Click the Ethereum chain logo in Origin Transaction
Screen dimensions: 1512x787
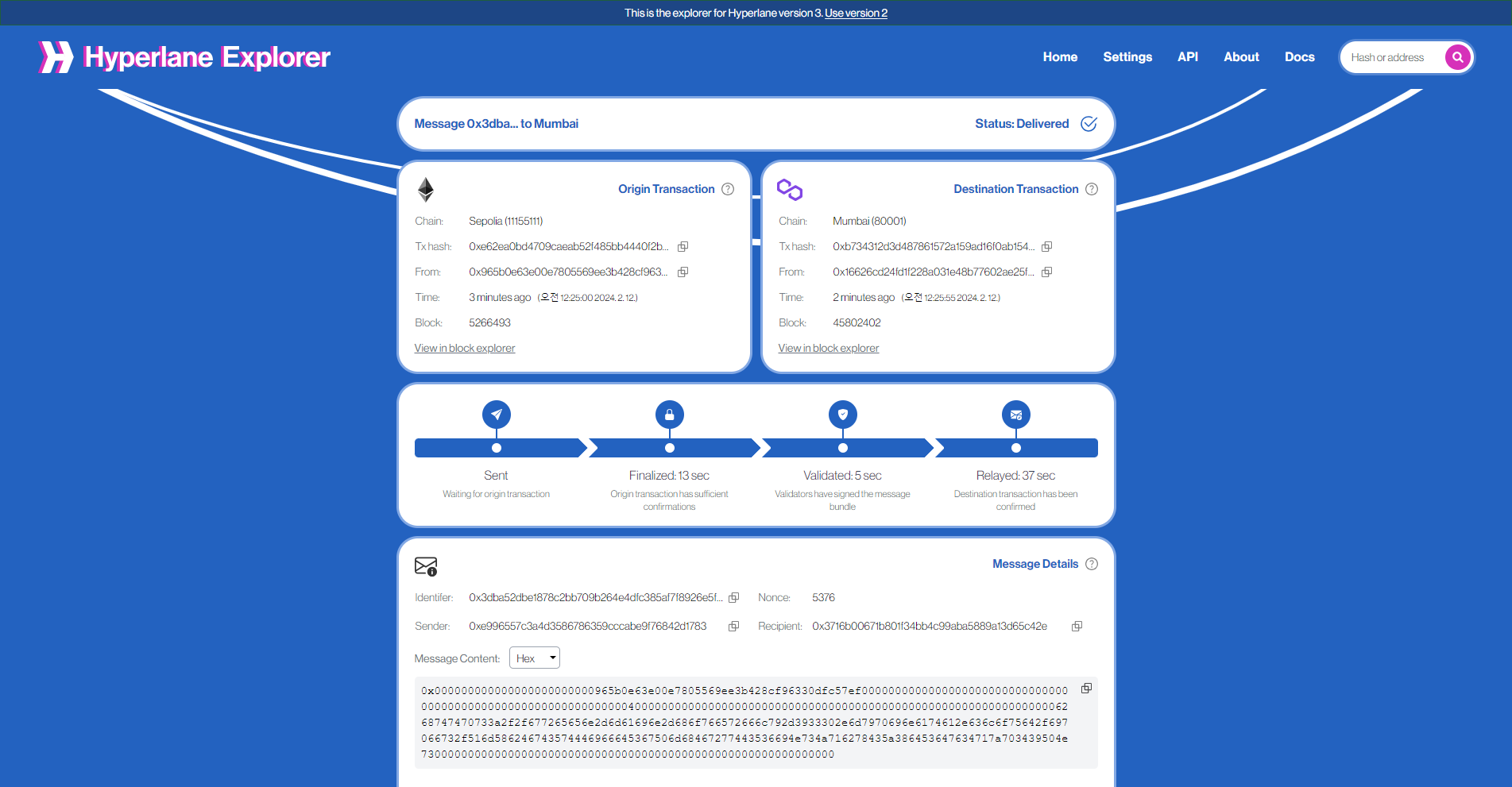click(x=426, y=189)
